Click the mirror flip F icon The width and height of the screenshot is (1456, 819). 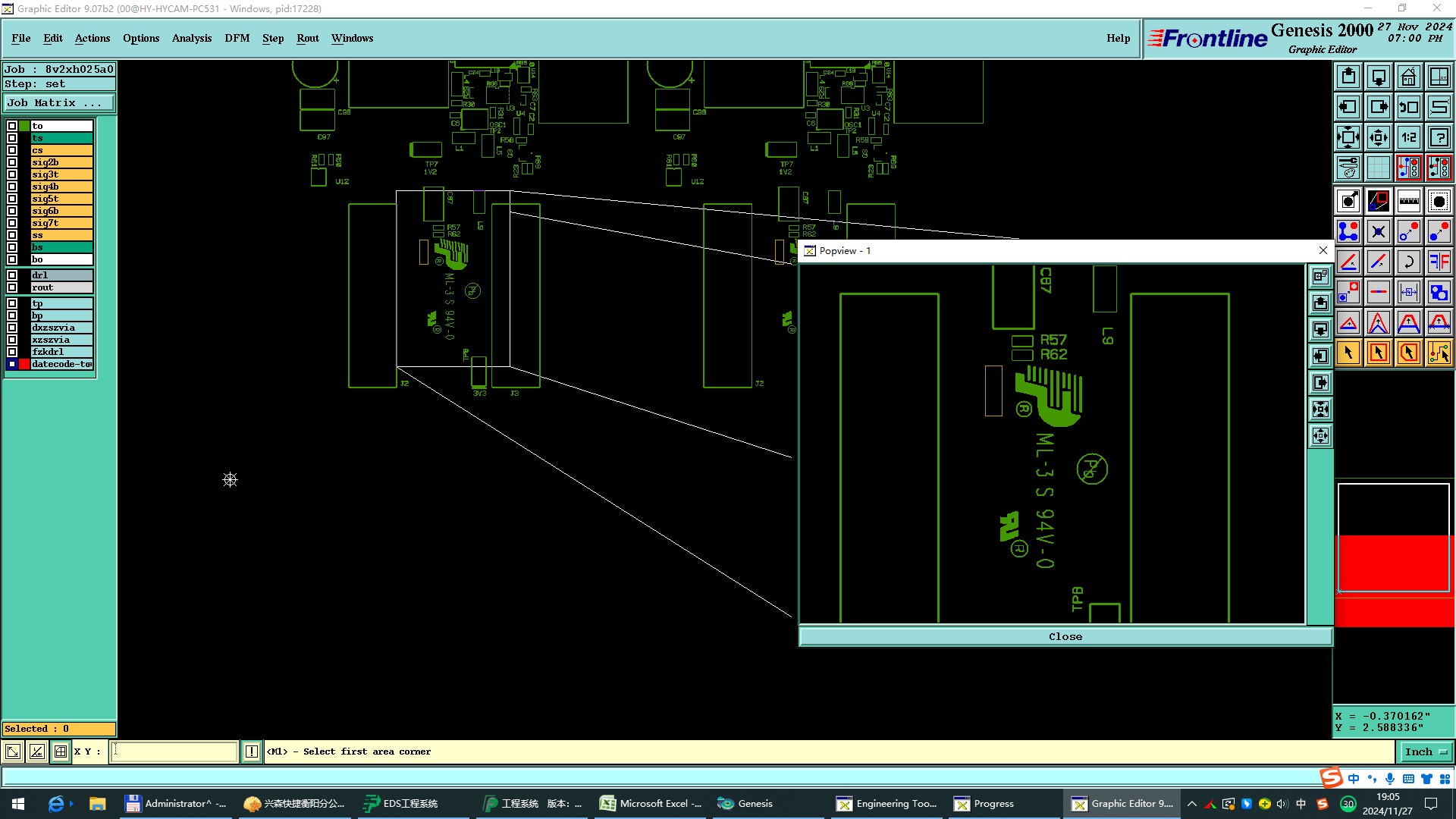tap(1439, 262)
